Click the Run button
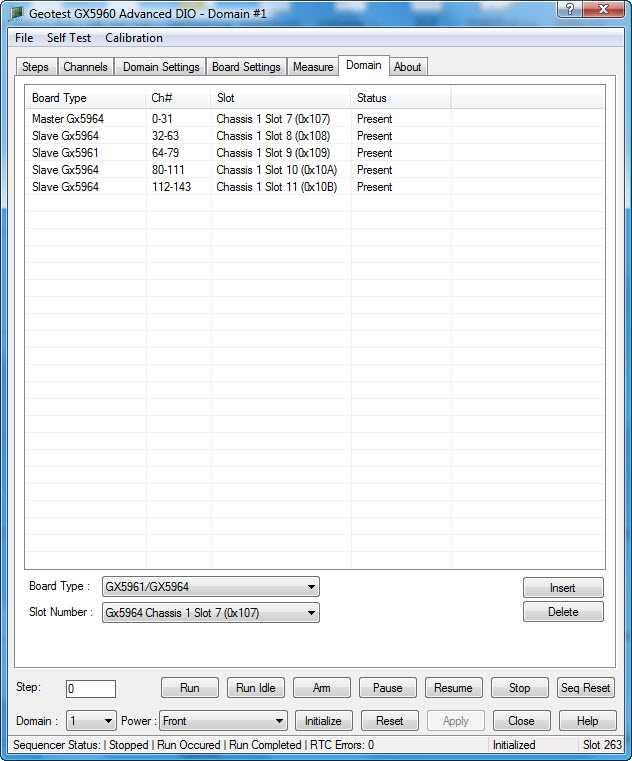 click(190, 688)
